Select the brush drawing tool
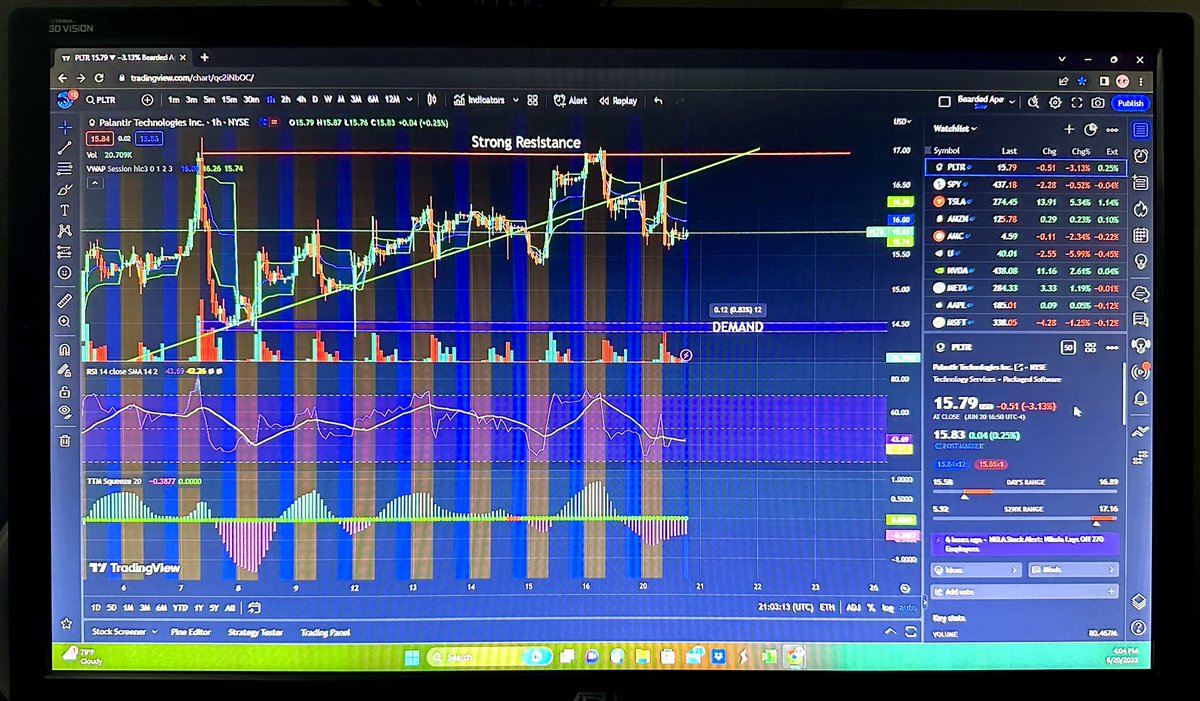 coord(65,189)
